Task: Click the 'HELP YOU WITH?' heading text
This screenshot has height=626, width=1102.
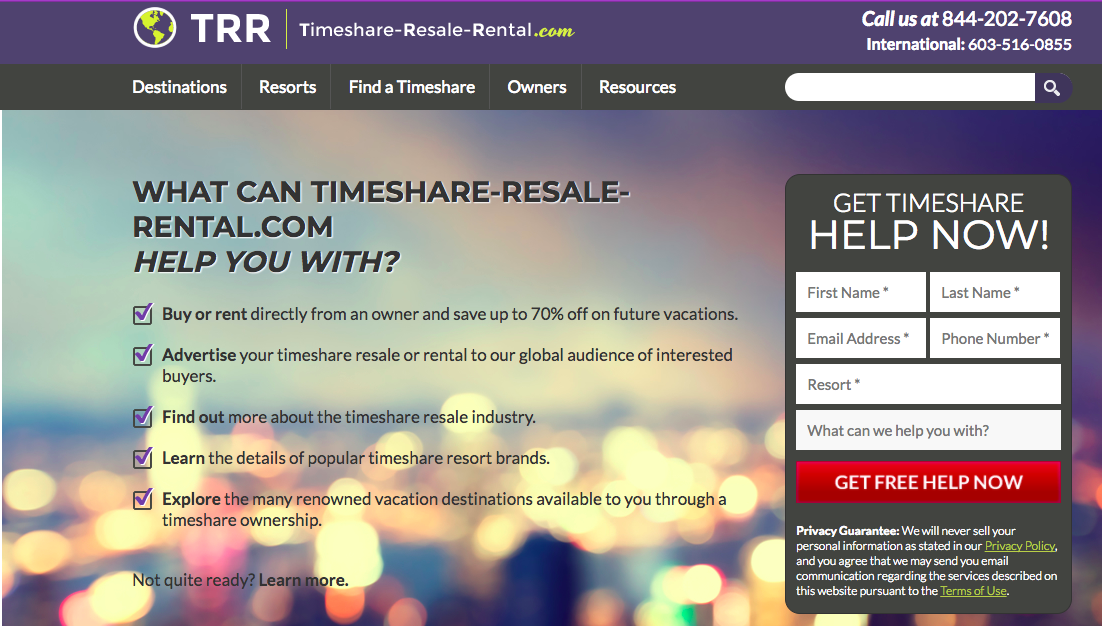Action: tap(266, 262)
